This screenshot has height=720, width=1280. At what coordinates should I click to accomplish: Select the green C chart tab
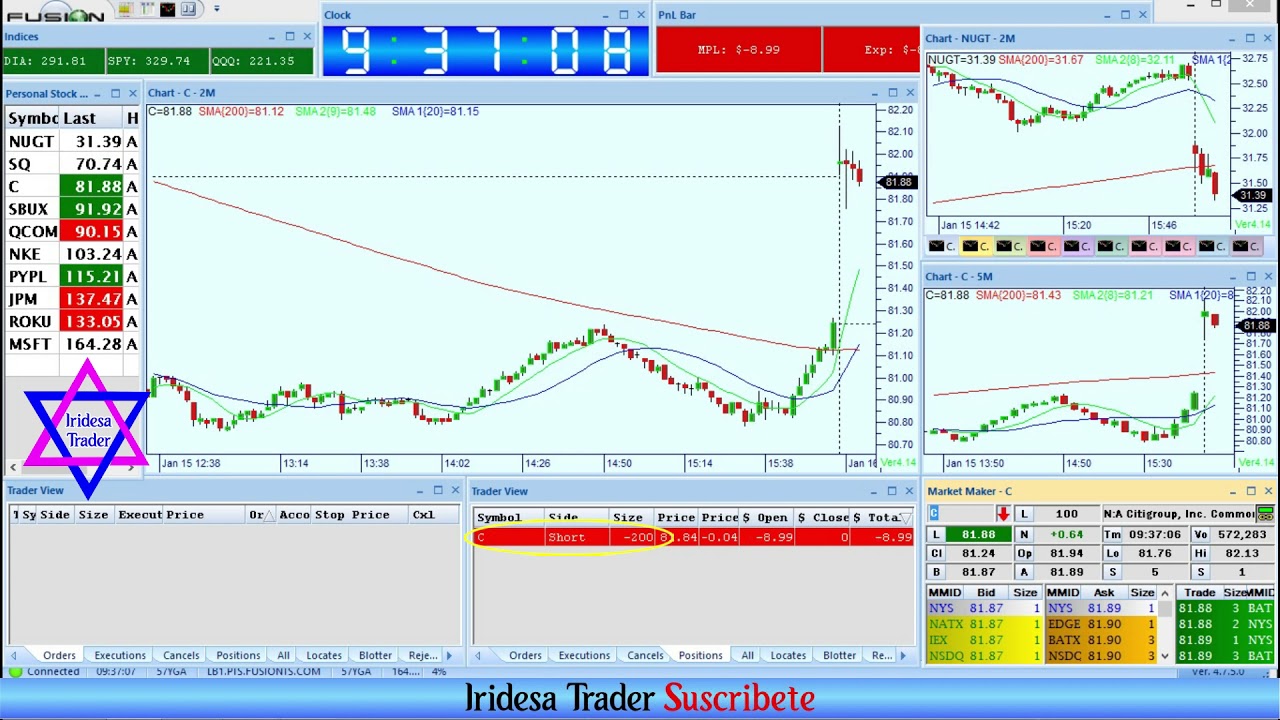[x=1010, y=246]
